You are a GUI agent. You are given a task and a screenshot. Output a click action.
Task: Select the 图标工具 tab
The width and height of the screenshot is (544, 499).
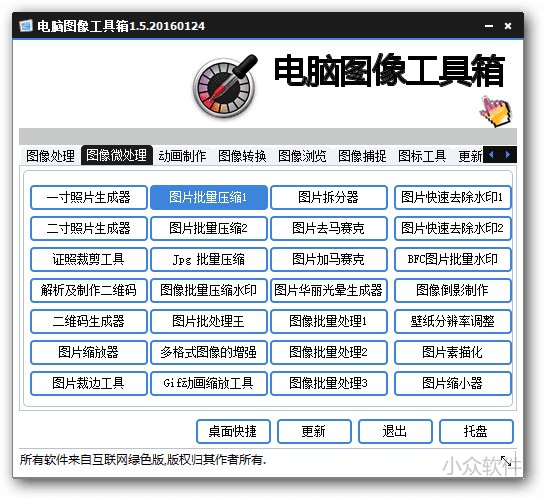click(422, 156)
